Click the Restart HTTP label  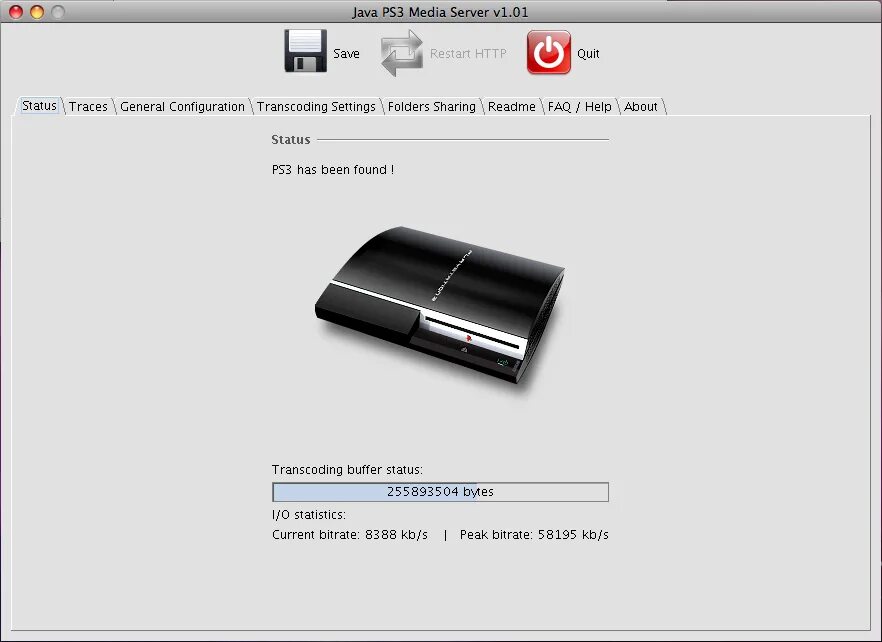point(468,53)
